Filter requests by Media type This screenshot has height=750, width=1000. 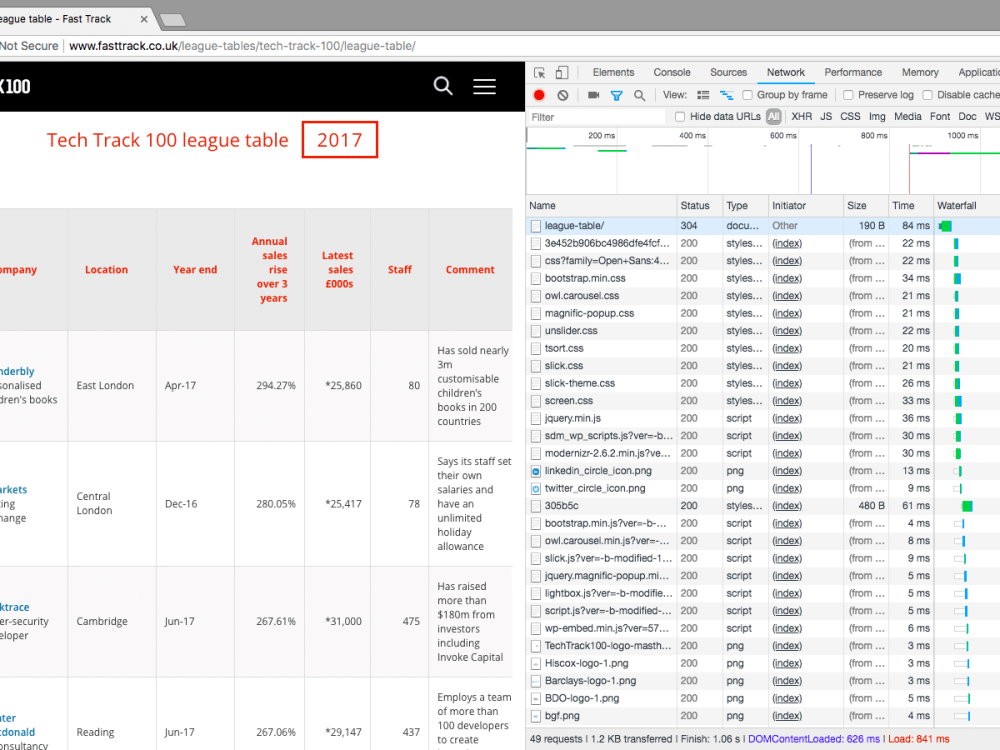(908, 117)
